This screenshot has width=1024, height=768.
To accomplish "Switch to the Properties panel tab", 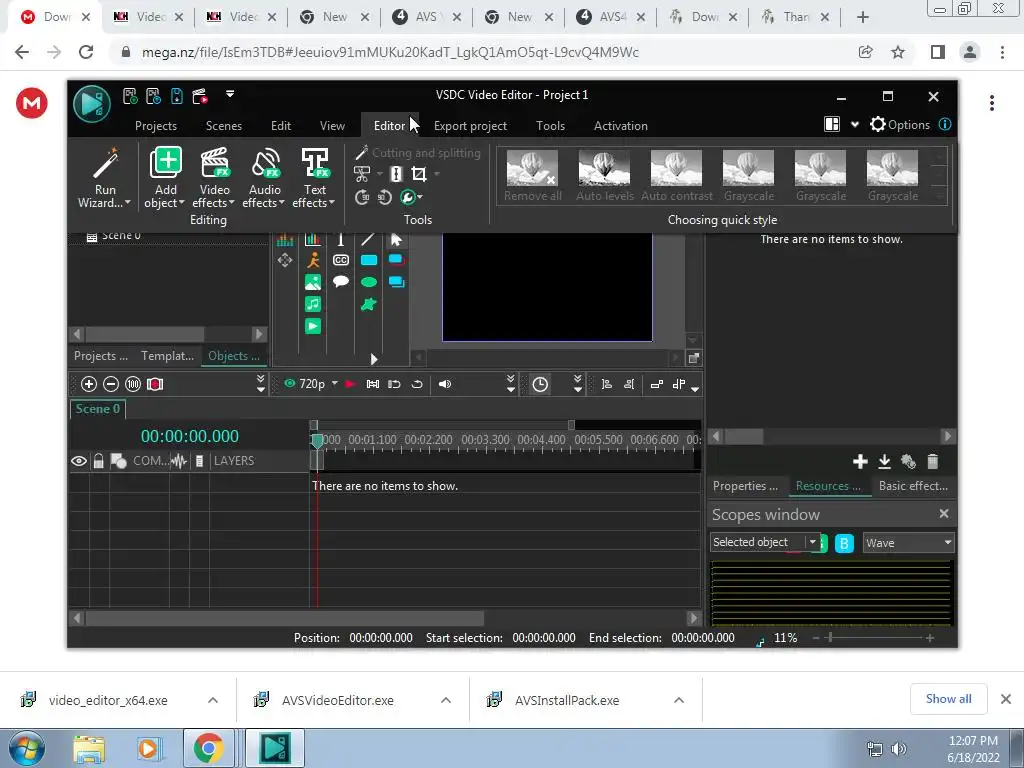I will (745, 486).
